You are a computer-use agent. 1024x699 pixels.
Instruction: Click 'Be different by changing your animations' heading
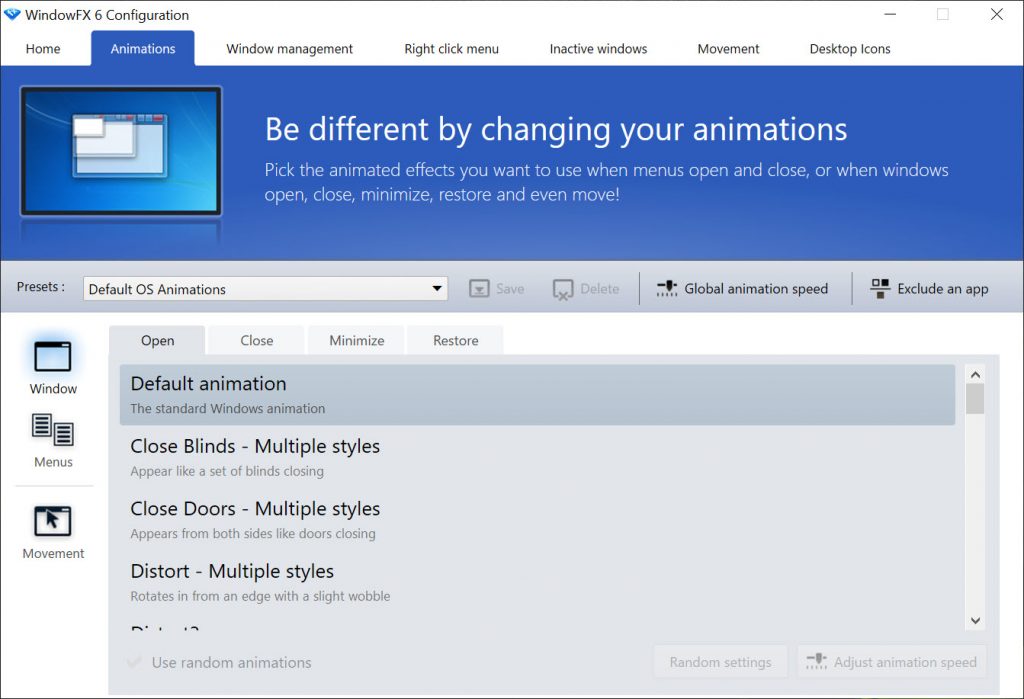pyautogui.click(x=556, y=129)
